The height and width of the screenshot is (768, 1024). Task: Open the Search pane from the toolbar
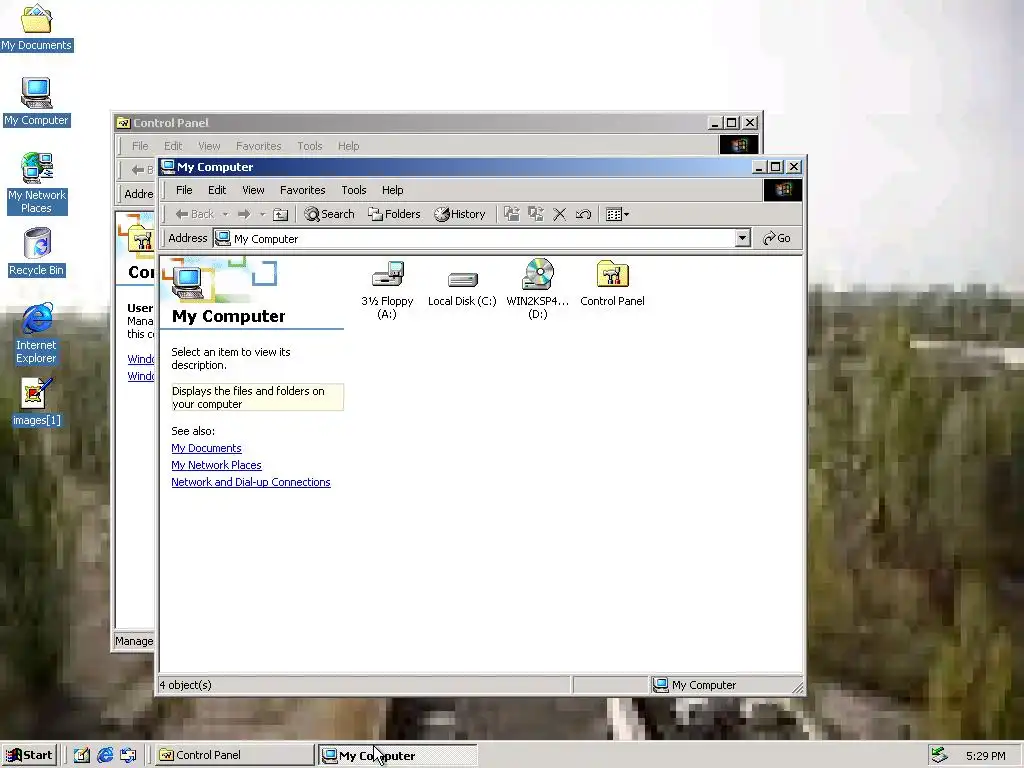329,214
